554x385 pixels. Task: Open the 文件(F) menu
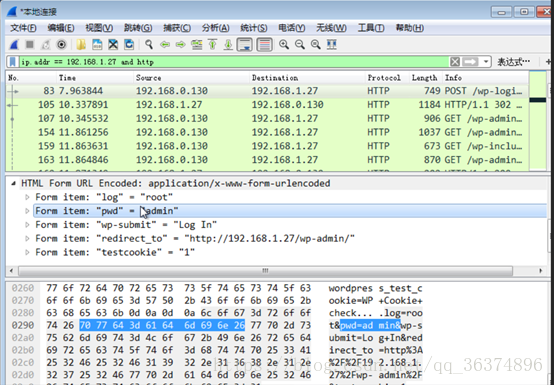point(23,28)
